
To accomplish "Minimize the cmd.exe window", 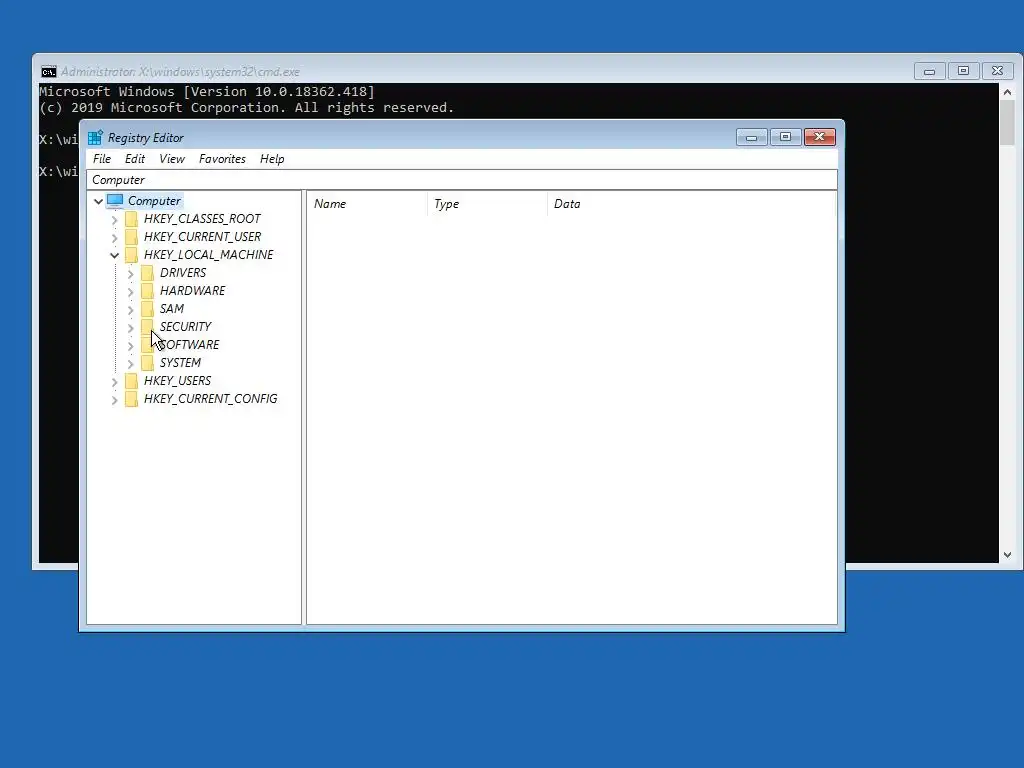I will point(929,71).
